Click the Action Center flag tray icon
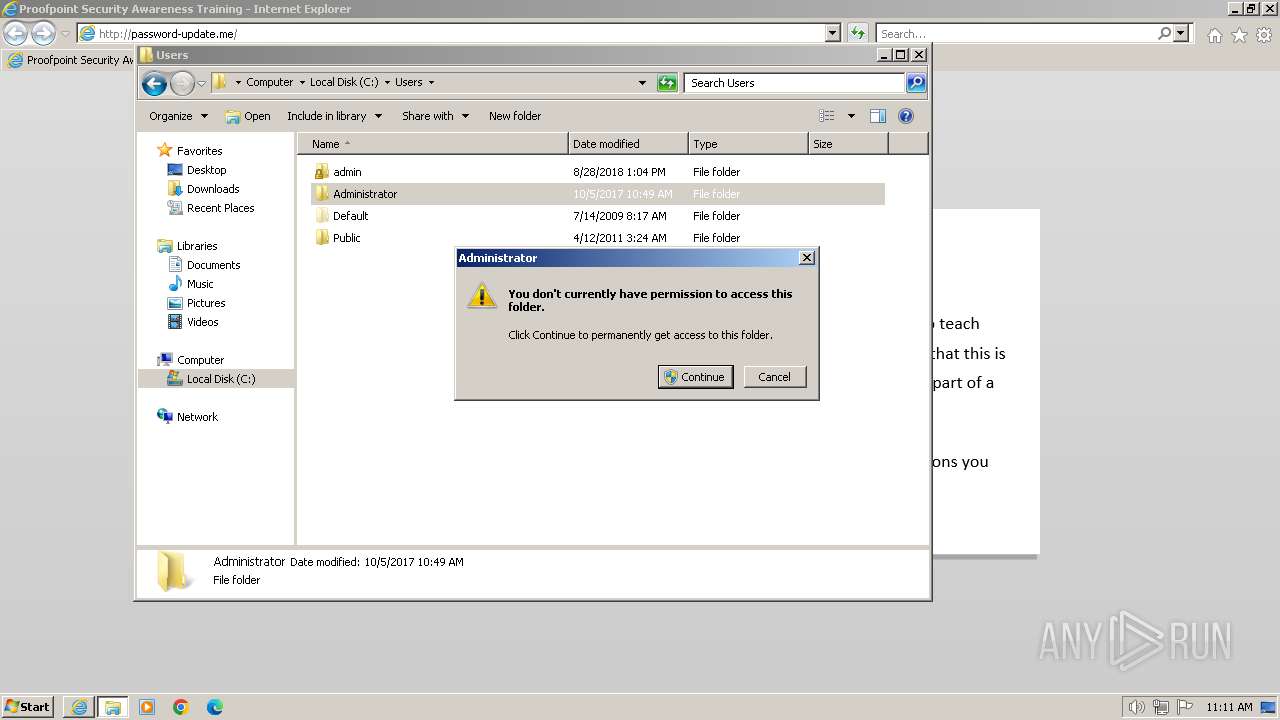Image resolution: width=1280 pixels, height=720 pixels. coord(1184,707)
